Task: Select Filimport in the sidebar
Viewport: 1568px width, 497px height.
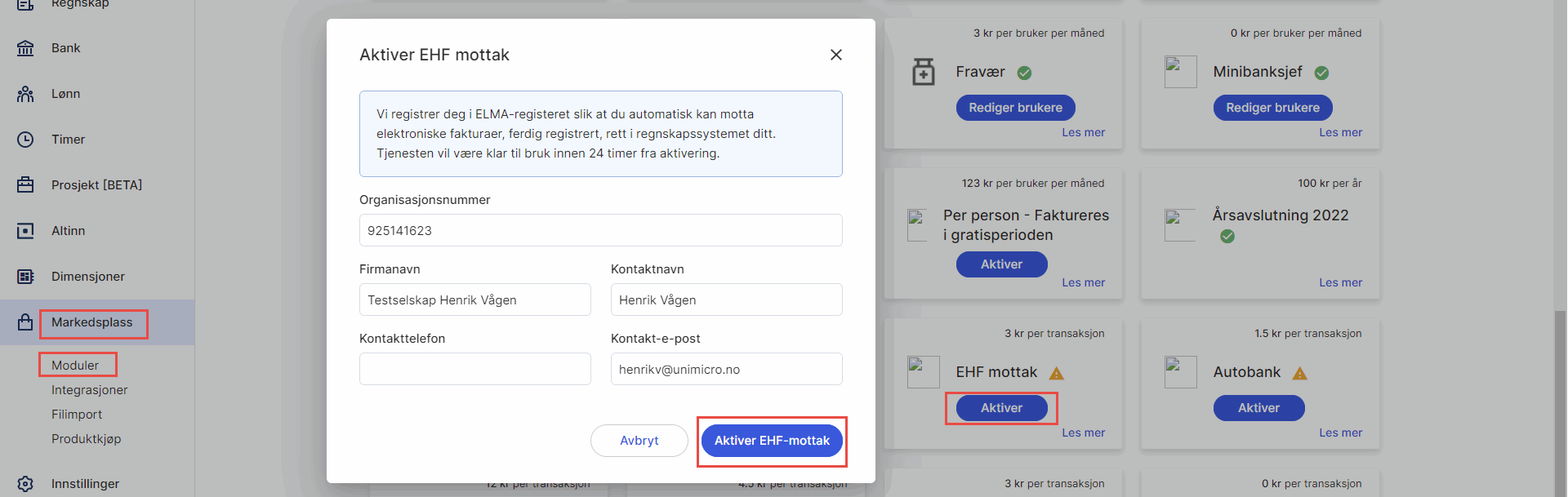Action: point(77,415)
